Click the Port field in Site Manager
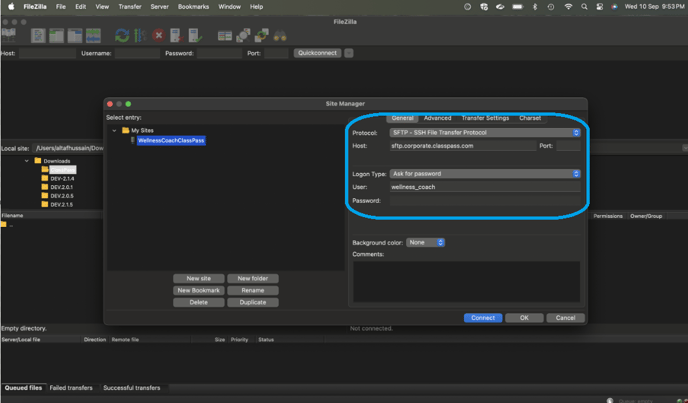This screenshot has height=403, width=688. coord(568,146)
